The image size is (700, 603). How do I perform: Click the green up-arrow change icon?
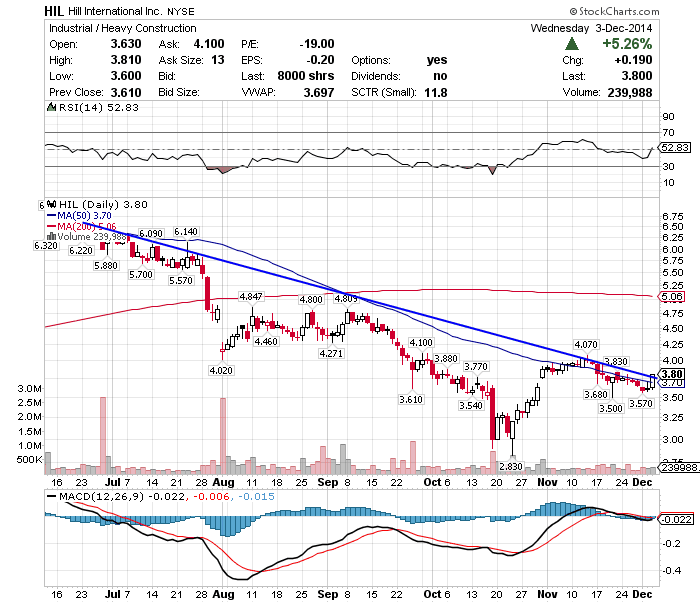click(x=572, y=44)
